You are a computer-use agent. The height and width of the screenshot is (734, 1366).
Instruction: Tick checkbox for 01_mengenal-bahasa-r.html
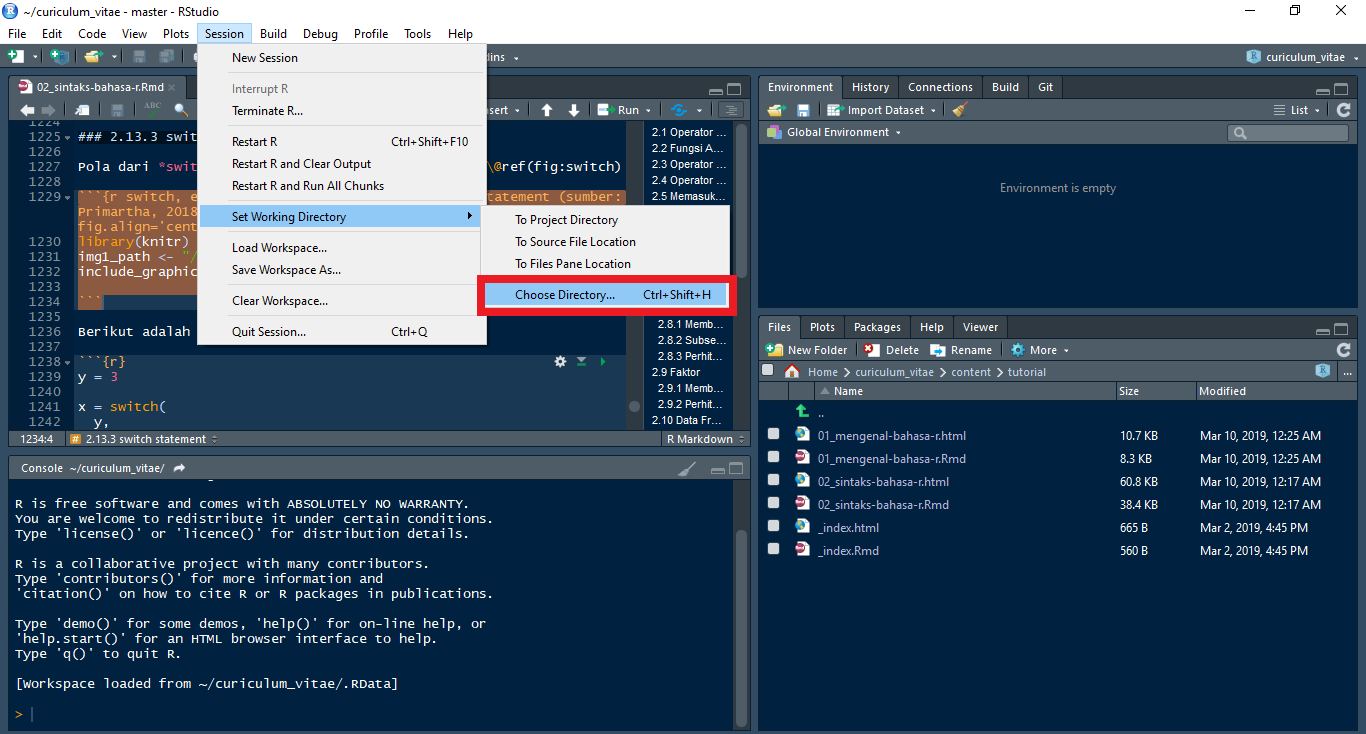tap(773, 435)
